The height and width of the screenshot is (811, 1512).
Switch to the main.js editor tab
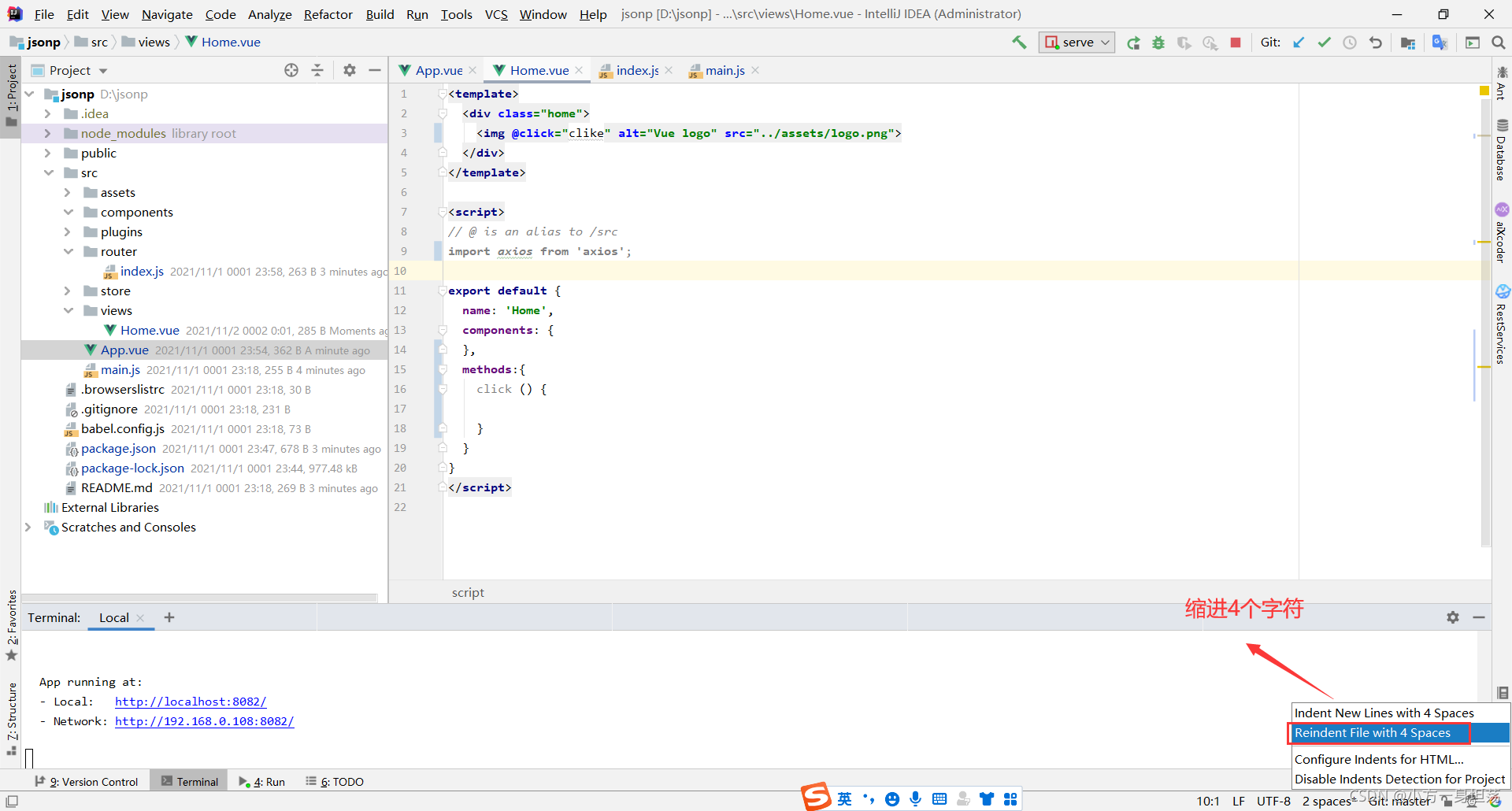coord(724,70)
